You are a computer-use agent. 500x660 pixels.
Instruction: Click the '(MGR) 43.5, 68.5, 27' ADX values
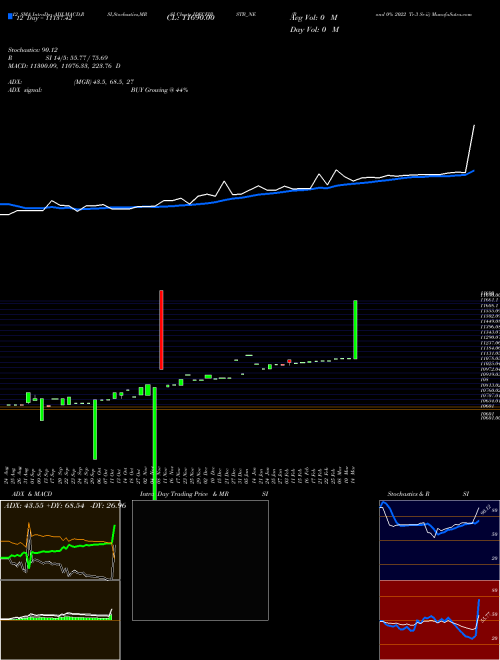tap(104, 82)
